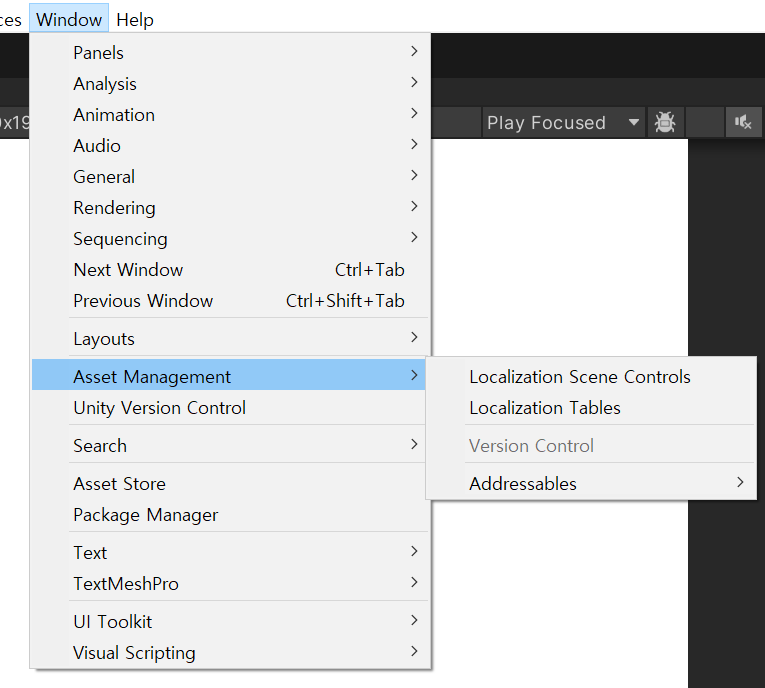Toggle the Mute Audio speaker icon

[743, 122]
